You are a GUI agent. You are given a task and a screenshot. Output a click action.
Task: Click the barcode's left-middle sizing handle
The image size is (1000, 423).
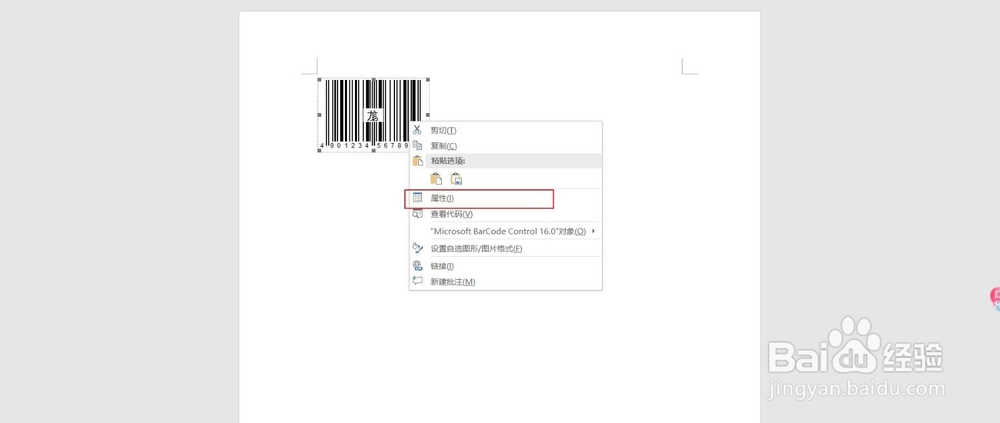point(320,115)
